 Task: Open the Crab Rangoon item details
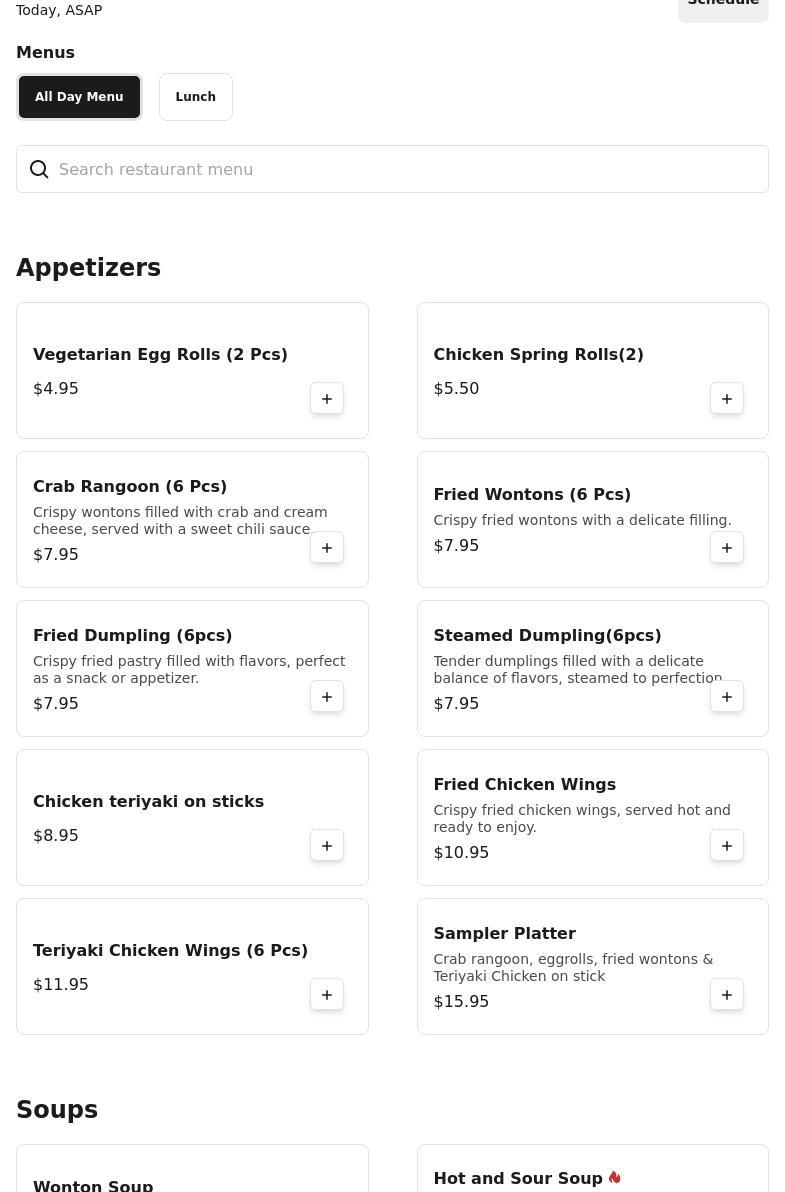pos(130,487)
